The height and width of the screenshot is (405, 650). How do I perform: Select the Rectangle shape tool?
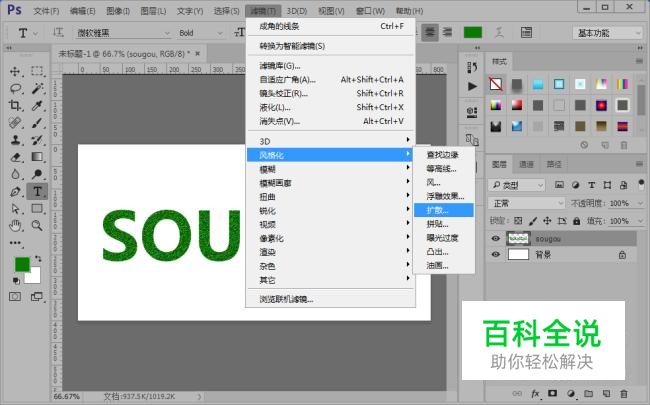click(x=37, y=209)
